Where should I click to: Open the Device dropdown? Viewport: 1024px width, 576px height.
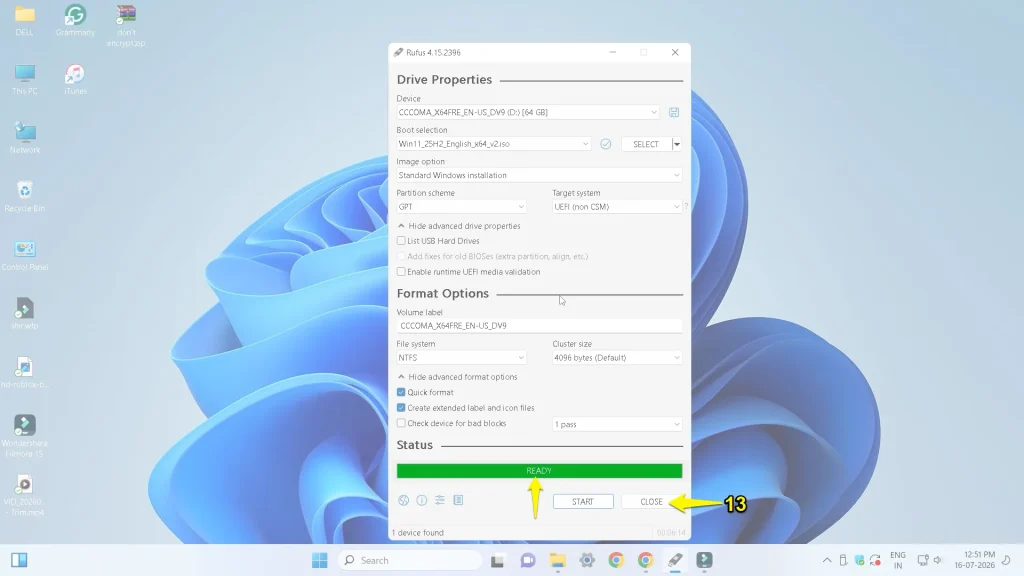[528, 112]
